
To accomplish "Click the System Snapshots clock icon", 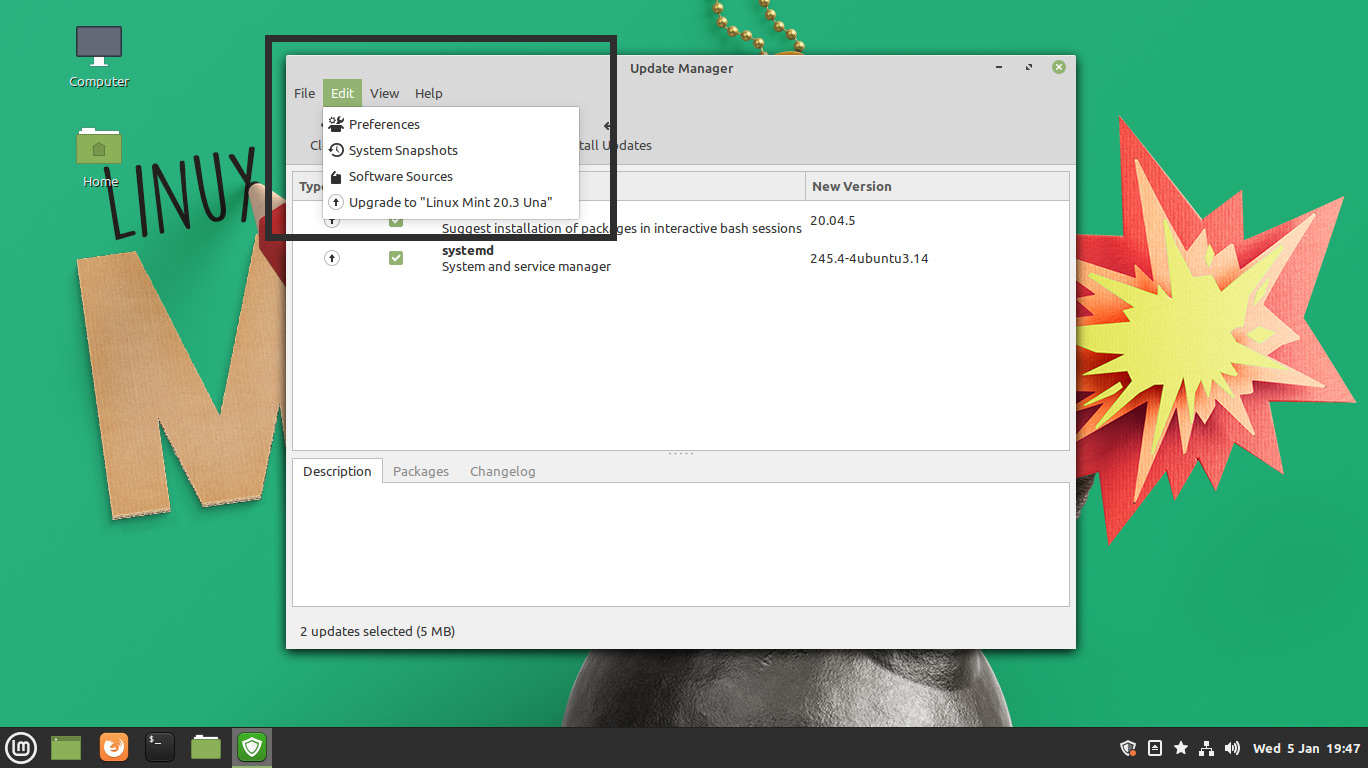I will [336, 150].
